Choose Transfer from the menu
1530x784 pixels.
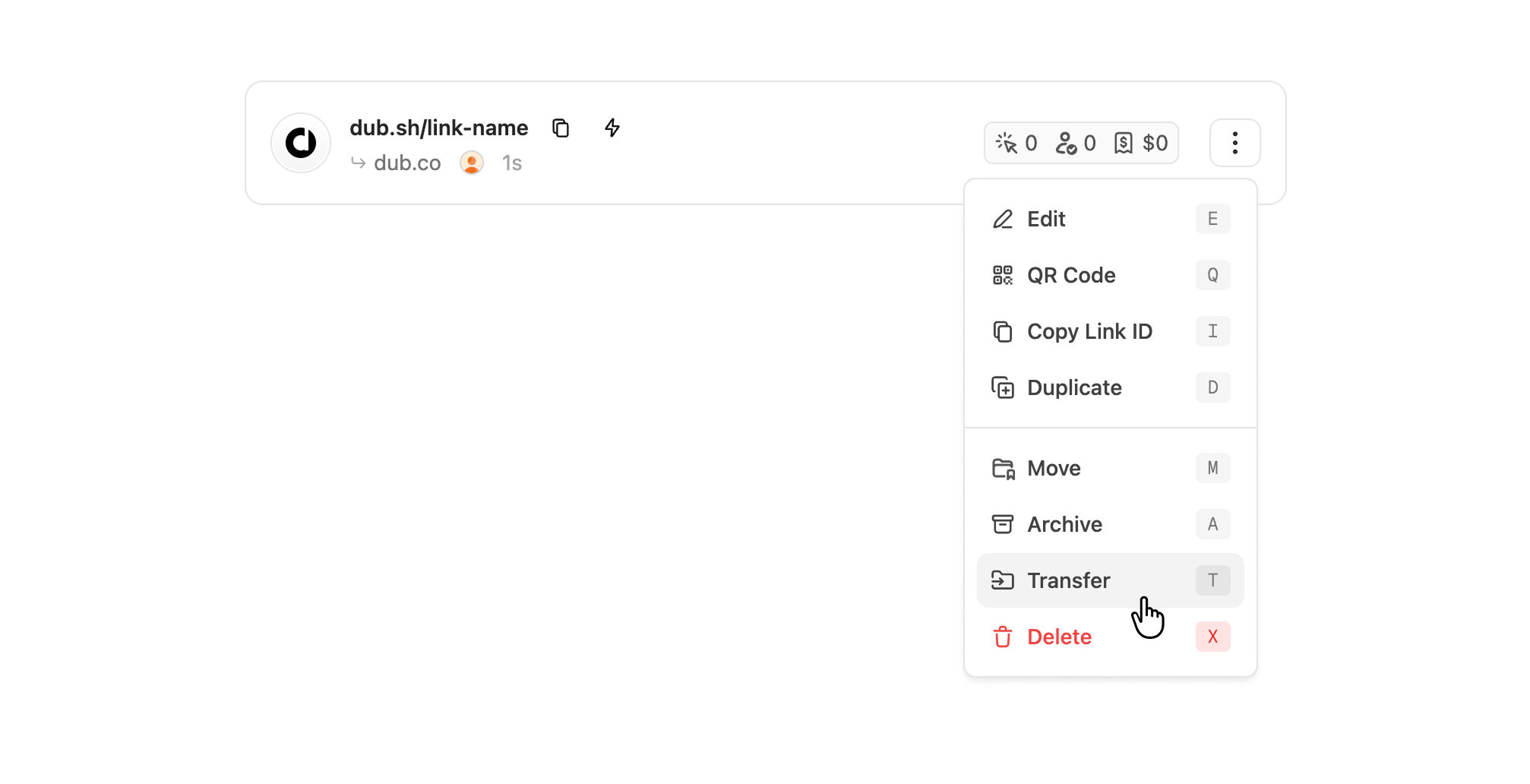click(x=1111, y=580)
